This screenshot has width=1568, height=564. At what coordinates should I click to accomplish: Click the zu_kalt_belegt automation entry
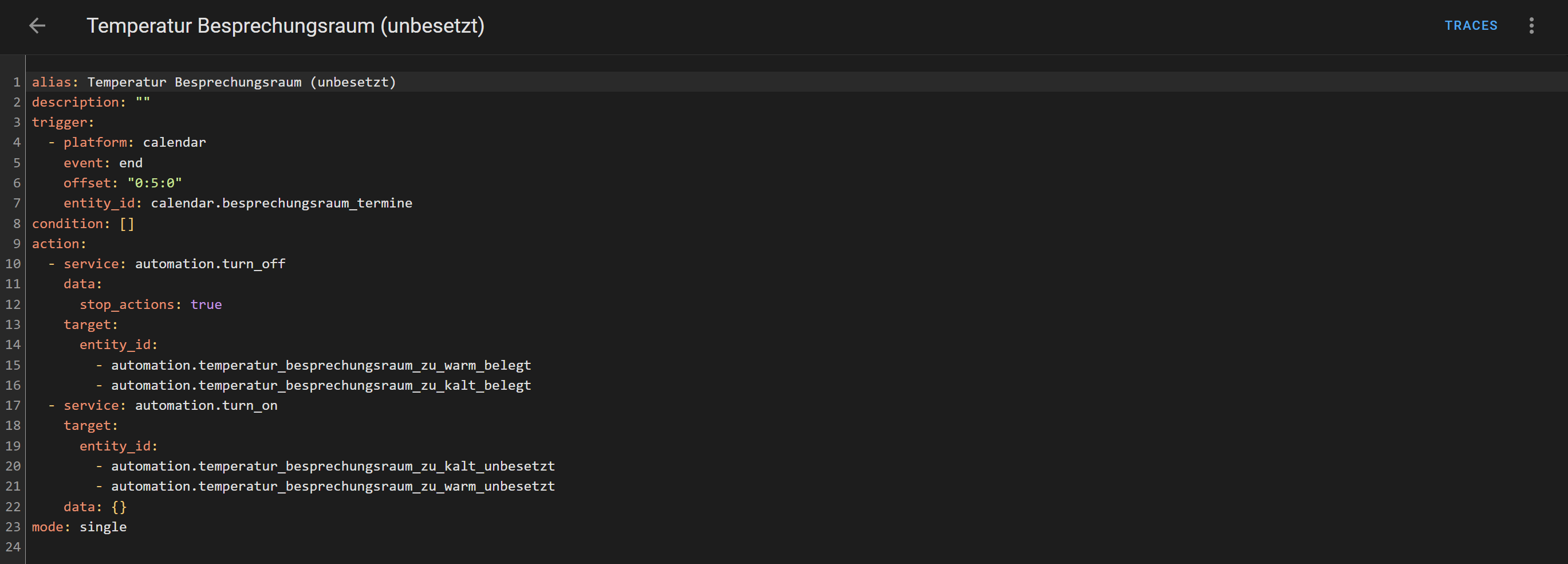tap(321, 386)
